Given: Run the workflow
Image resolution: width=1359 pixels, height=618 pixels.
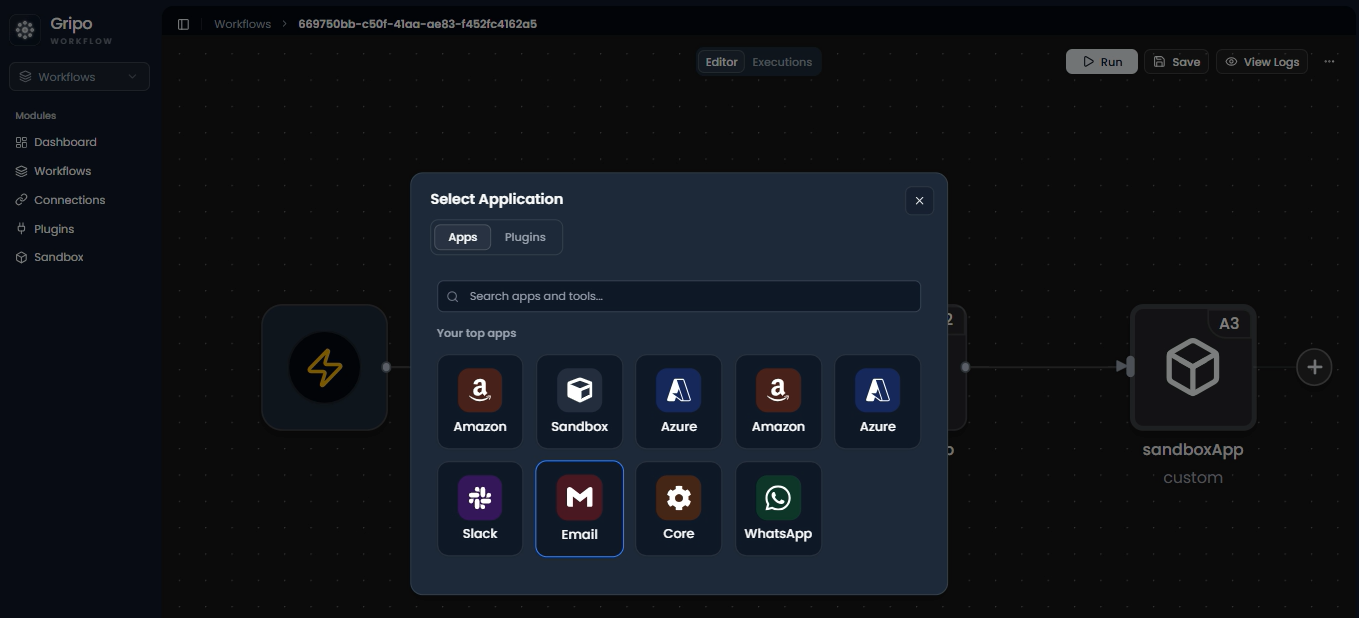Looking at the screenshot, I should 1102,61.
